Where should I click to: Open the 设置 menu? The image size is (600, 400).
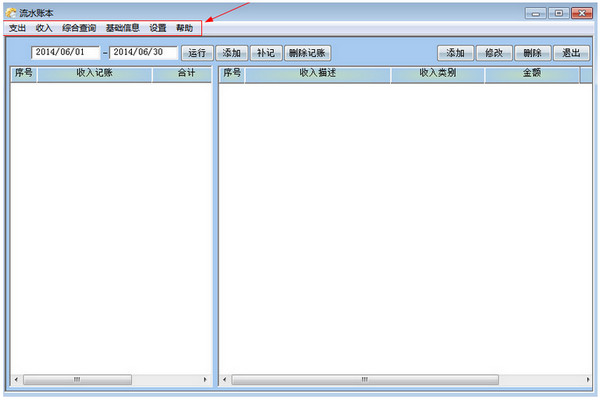158,28
